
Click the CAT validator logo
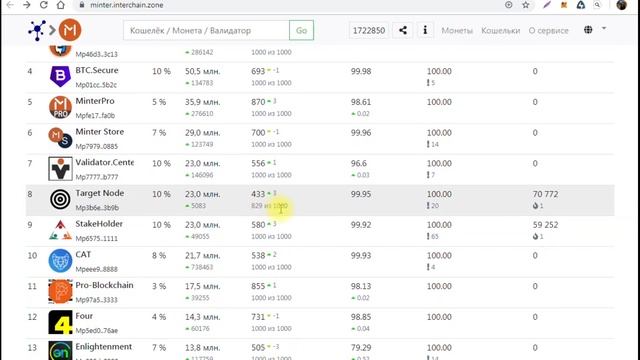tap(60, 260)
